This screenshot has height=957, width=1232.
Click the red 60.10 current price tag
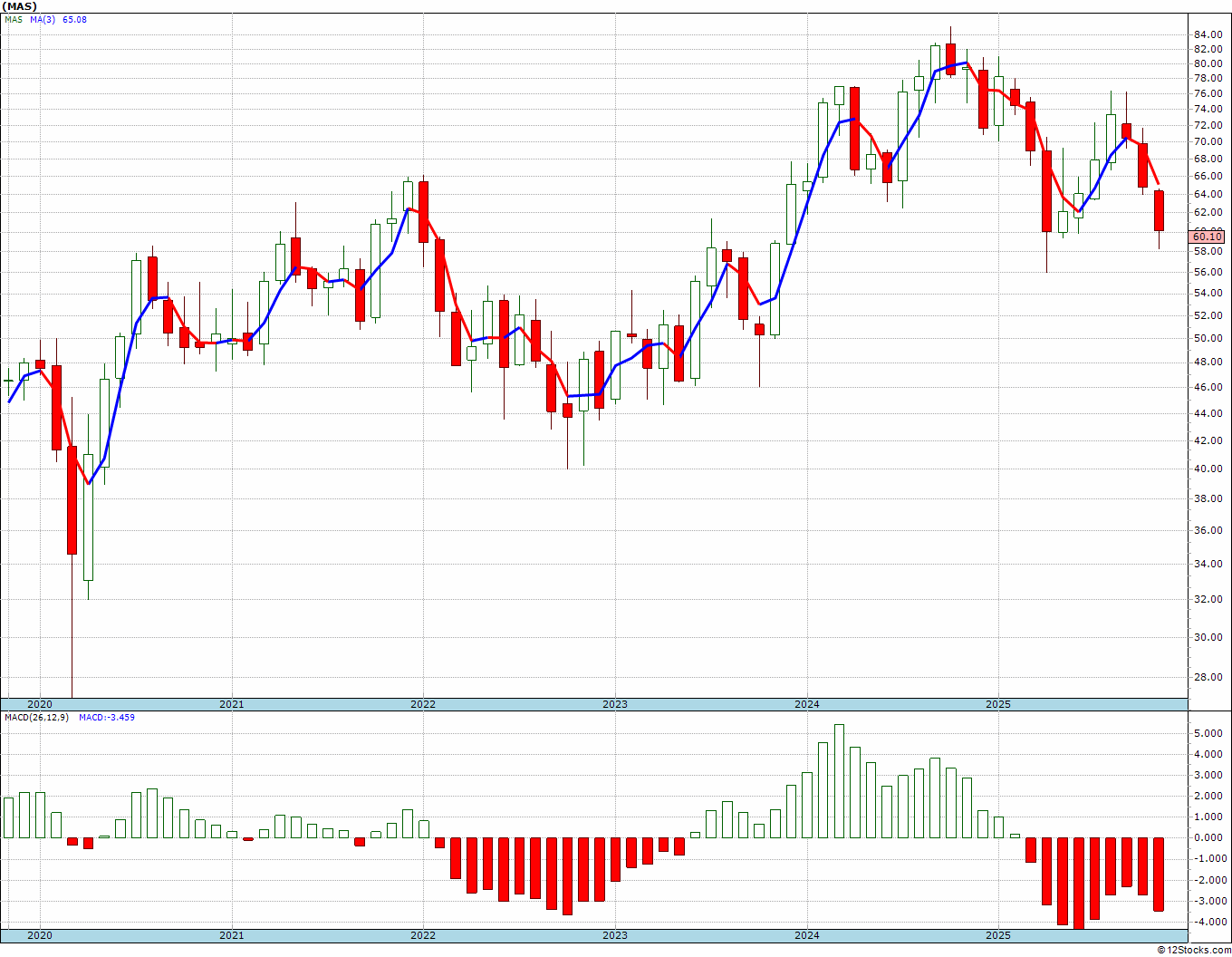[x=1207, y=237]
